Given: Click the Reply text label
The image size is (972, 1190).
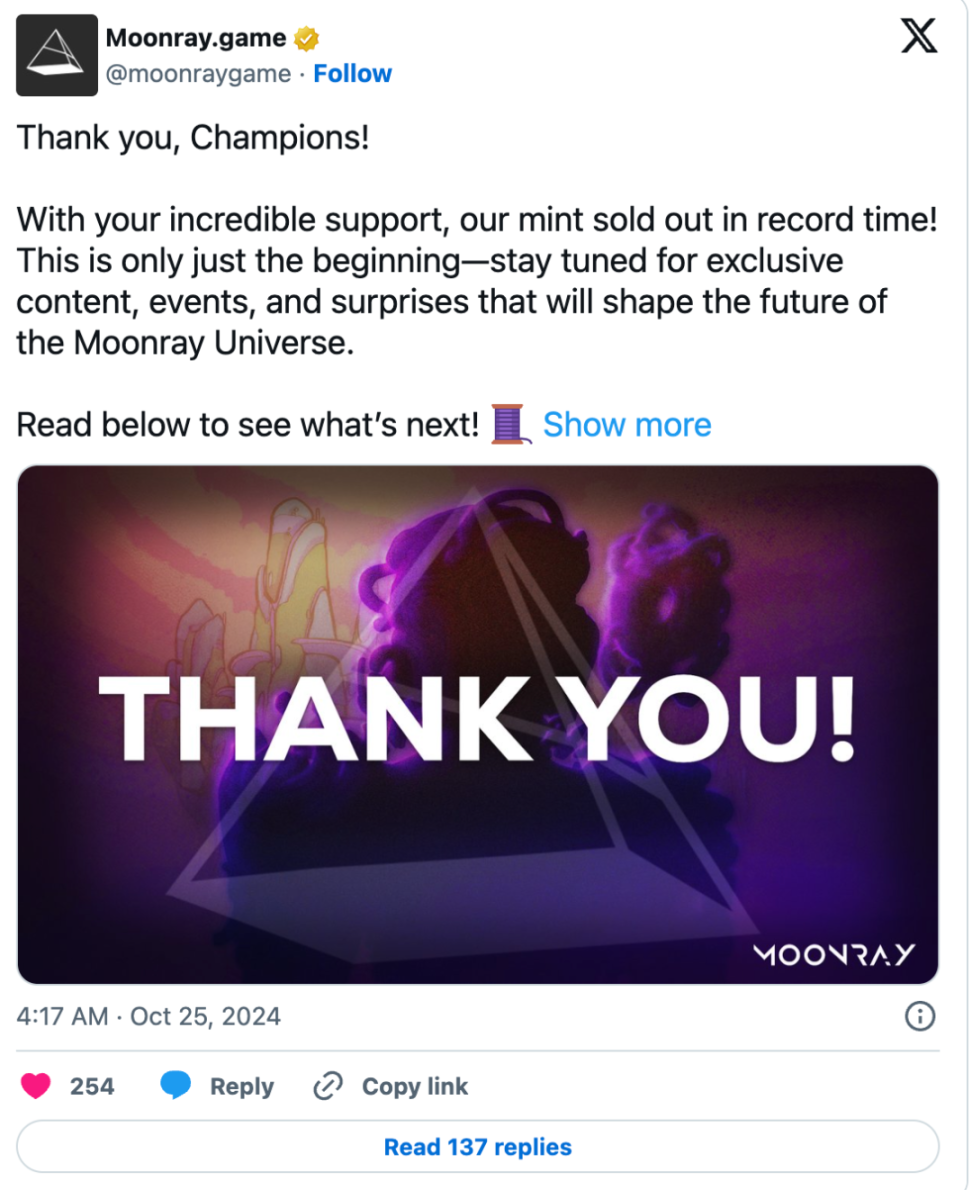Looking at the screenshot, I should 242,1087.
